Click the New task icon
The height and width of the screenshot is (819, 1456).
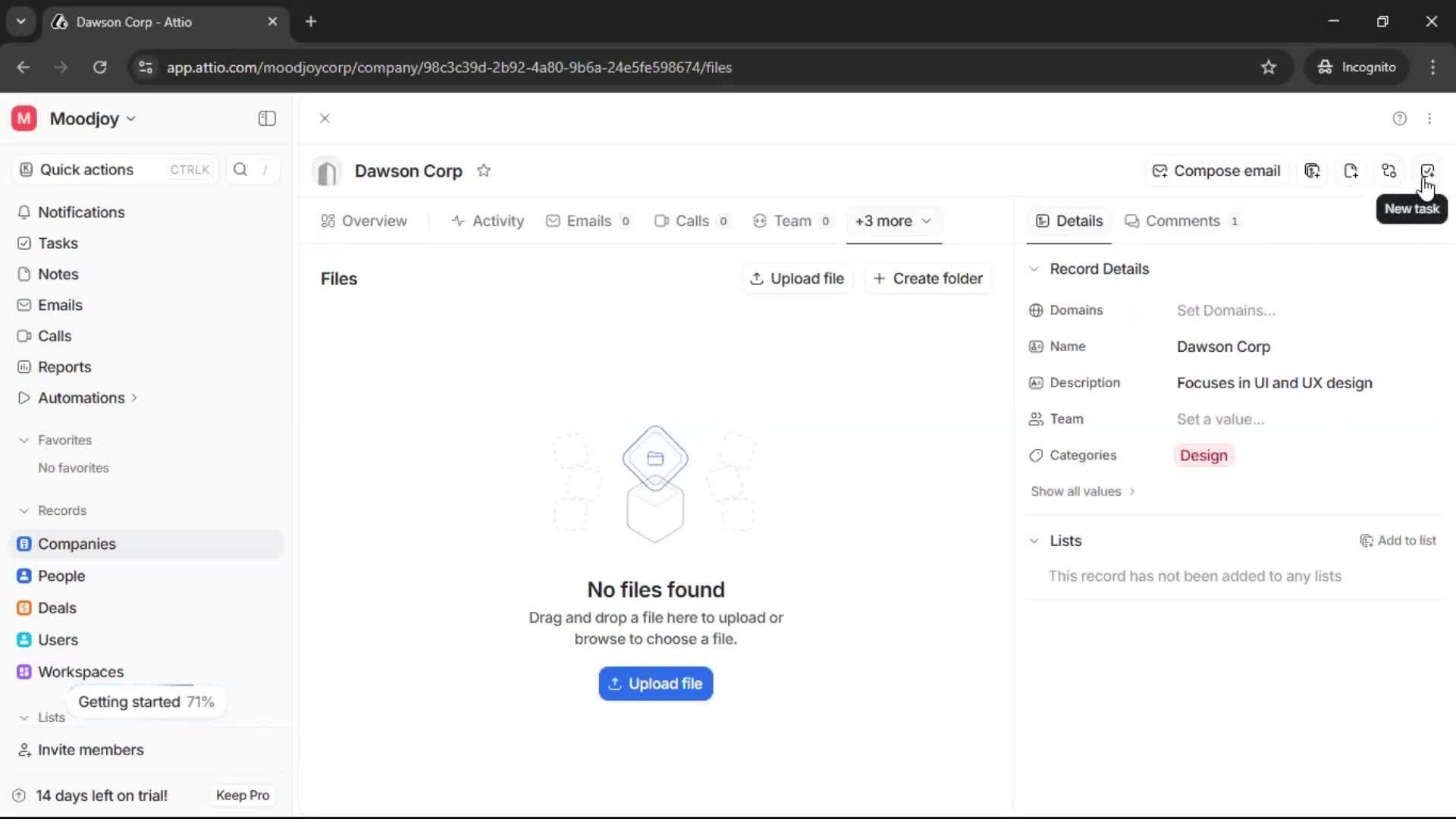coord(1429,171)
